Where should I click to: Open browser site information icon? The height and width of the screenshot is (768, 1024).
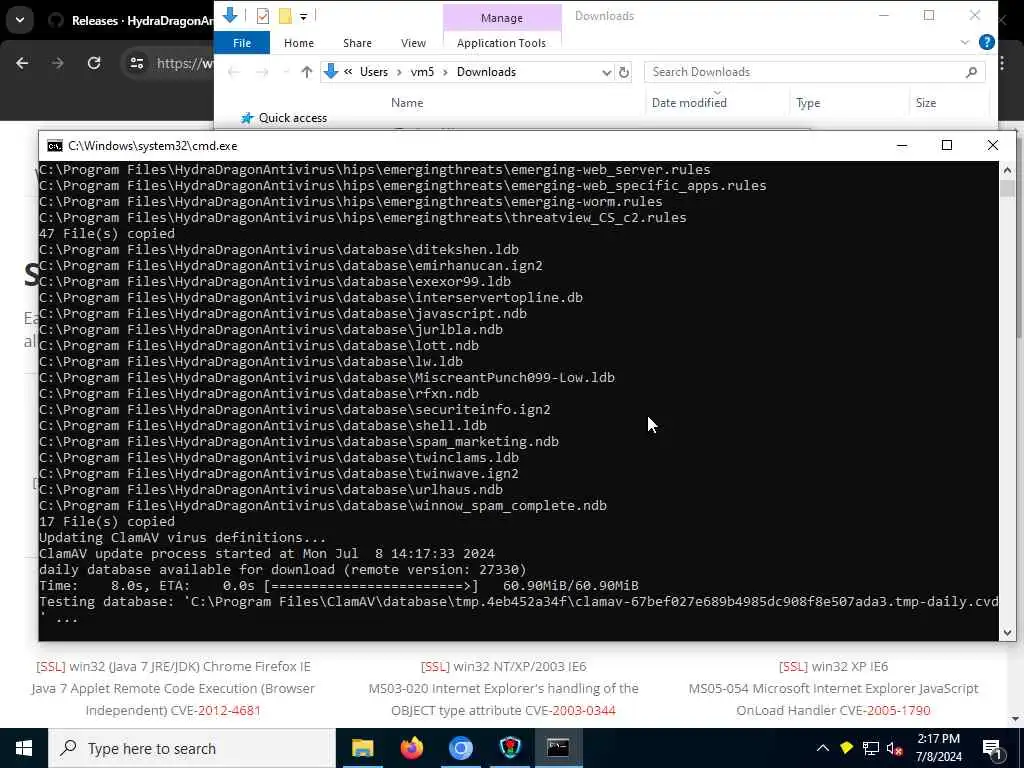click(x=136, y=63)
